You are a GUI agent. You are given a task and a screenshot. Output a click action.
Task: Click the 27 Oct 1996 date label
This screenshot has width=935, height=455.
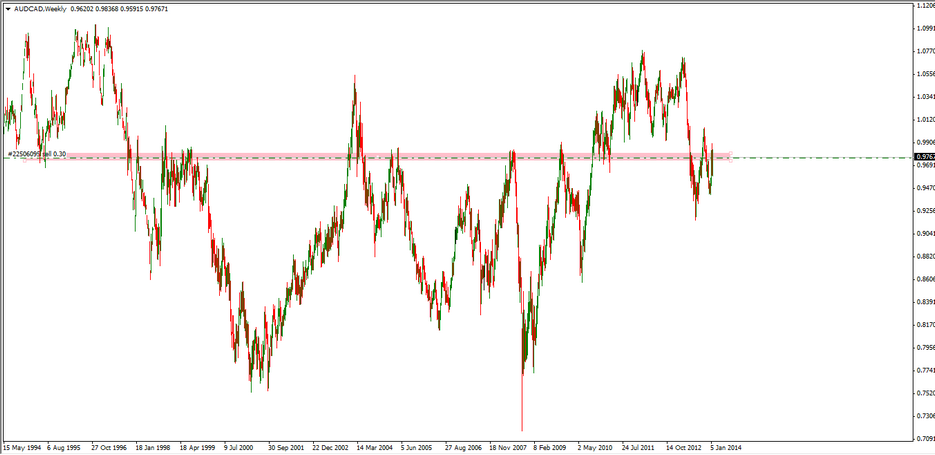(112, 447)
